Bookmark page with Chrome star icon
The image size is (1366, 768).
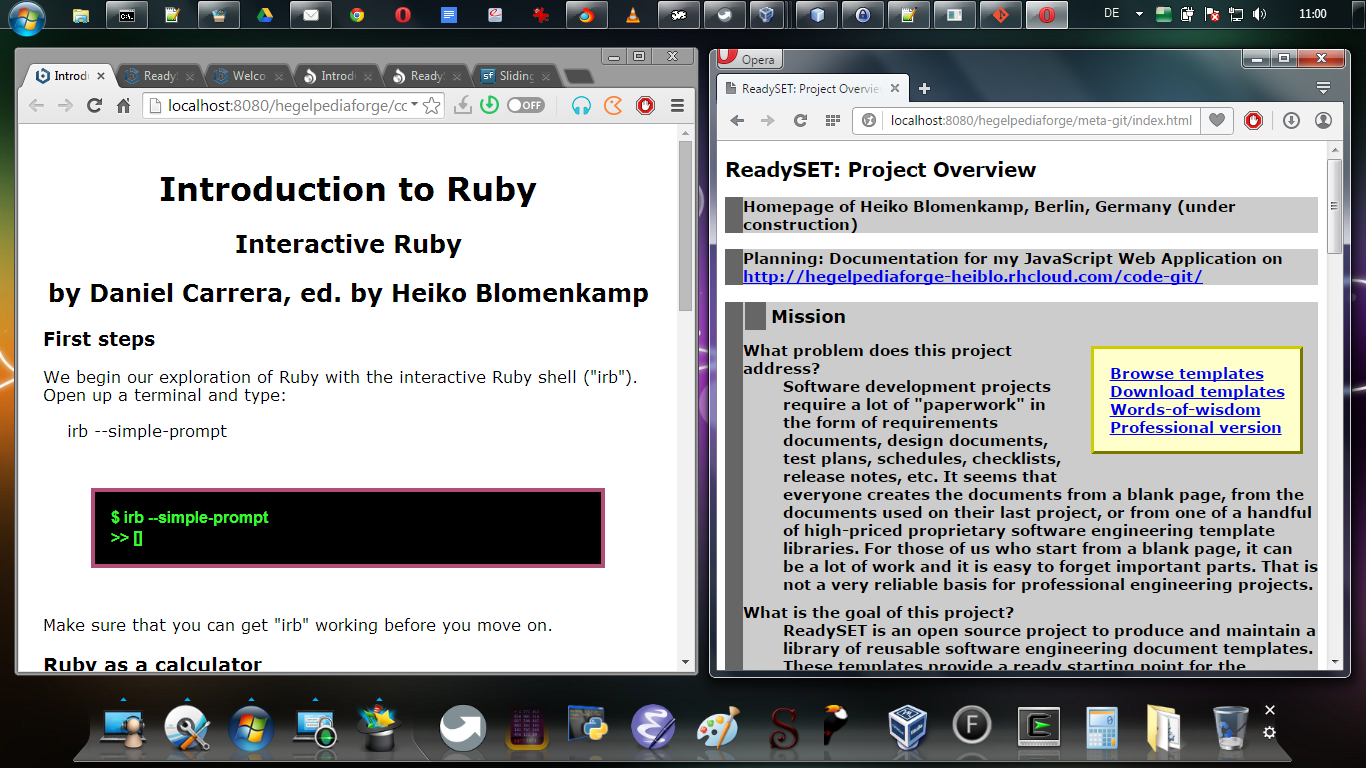coord(431,105)
